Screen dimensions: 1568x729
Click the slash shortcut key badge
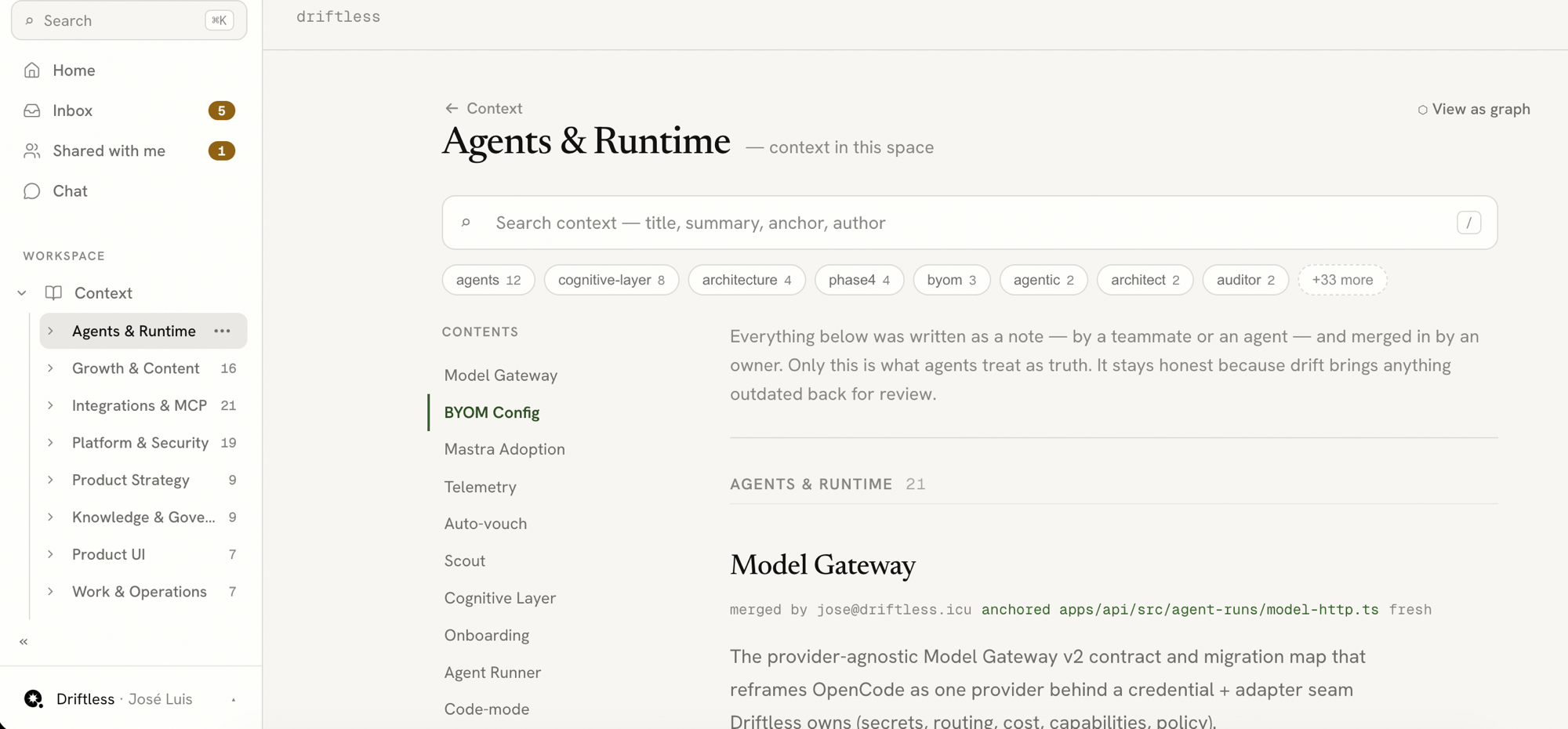point(1468,223)
